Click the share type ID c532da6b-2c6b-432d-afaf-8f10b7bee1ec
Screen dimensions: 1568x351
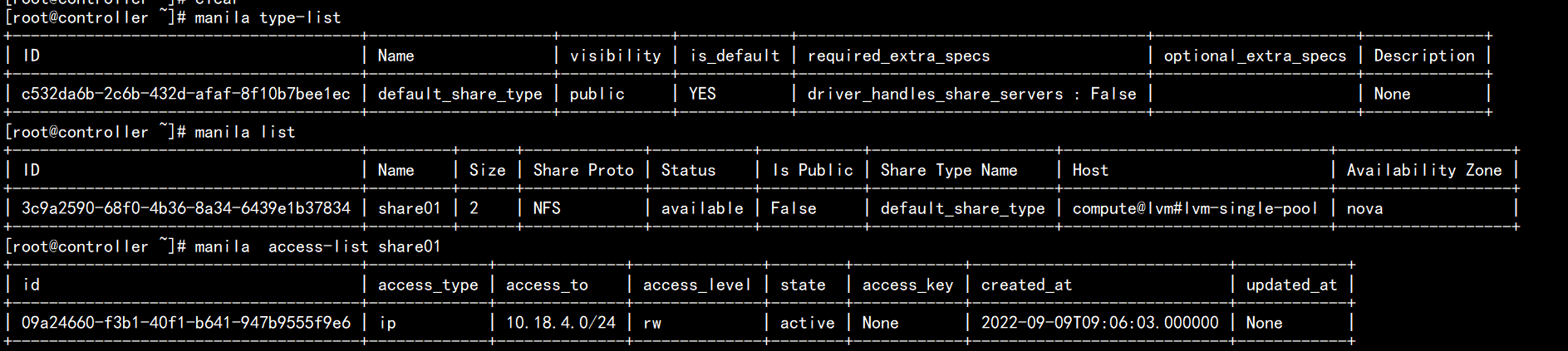[x=186, y=94]
